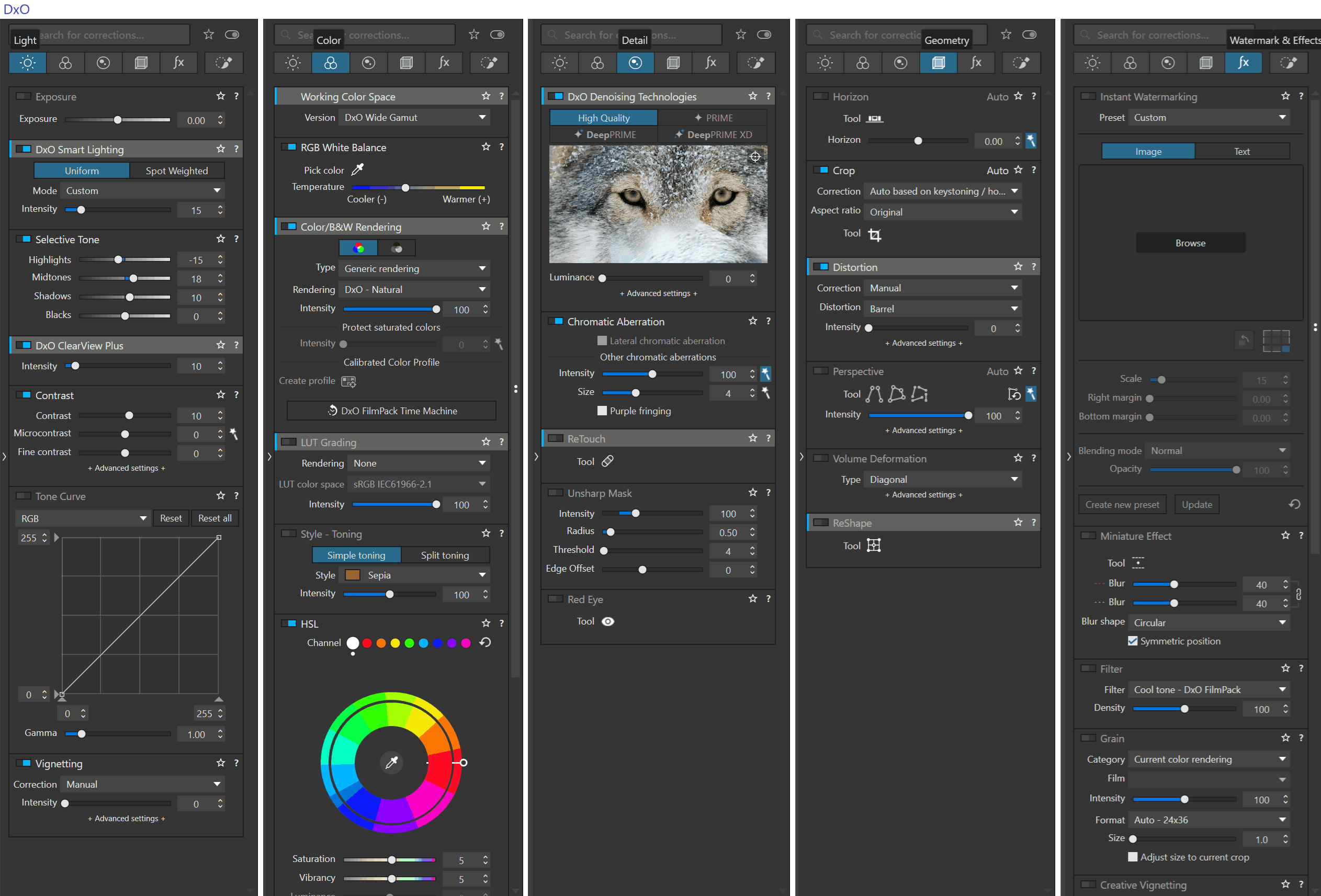Screen dimensions: 1321x896
Task: Select the Split toning tab
Action: pyautogui.click(x=445, y=555)
